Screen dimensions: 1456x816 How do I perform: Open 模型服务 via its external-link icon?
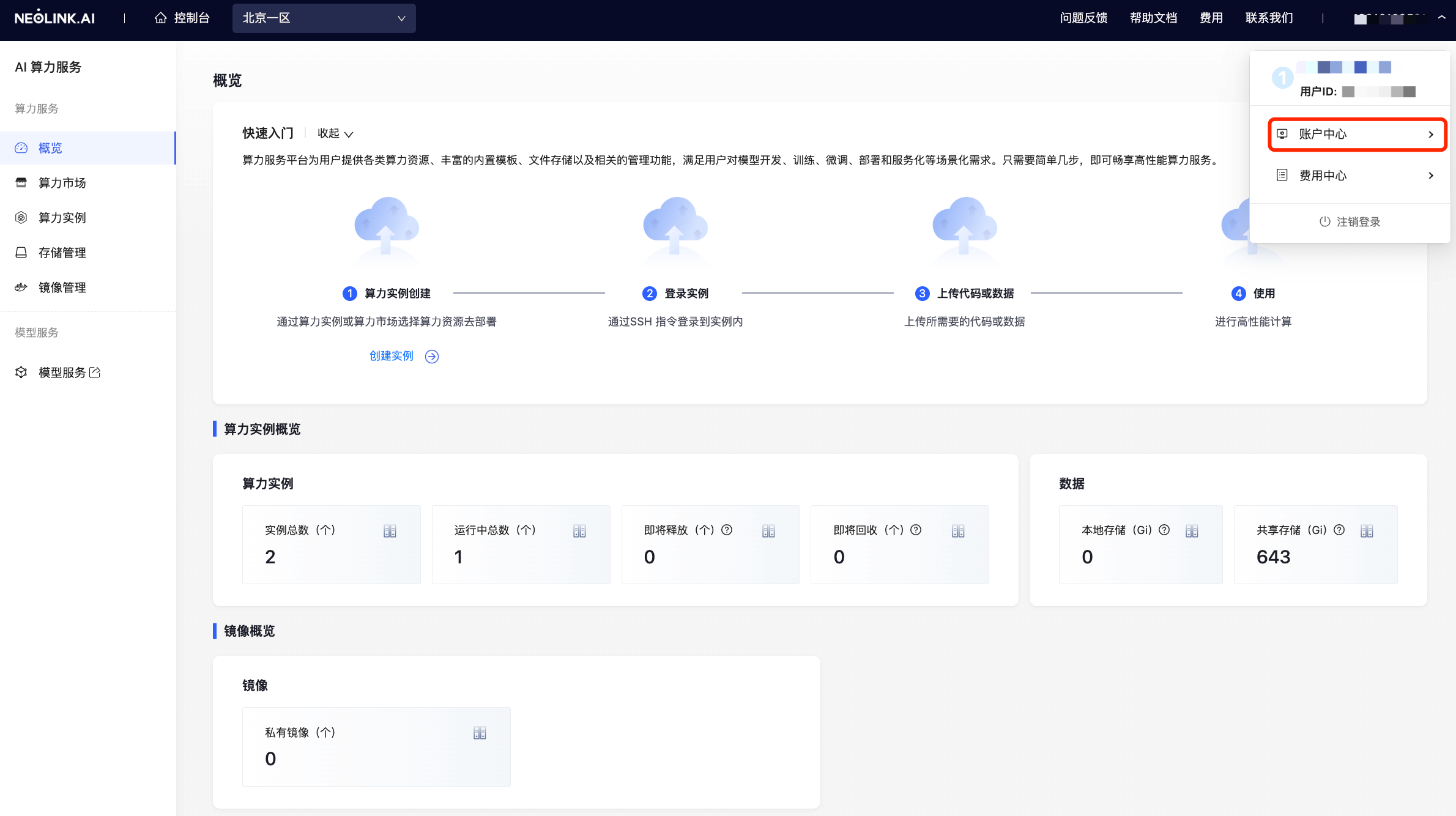click(95, 372)
